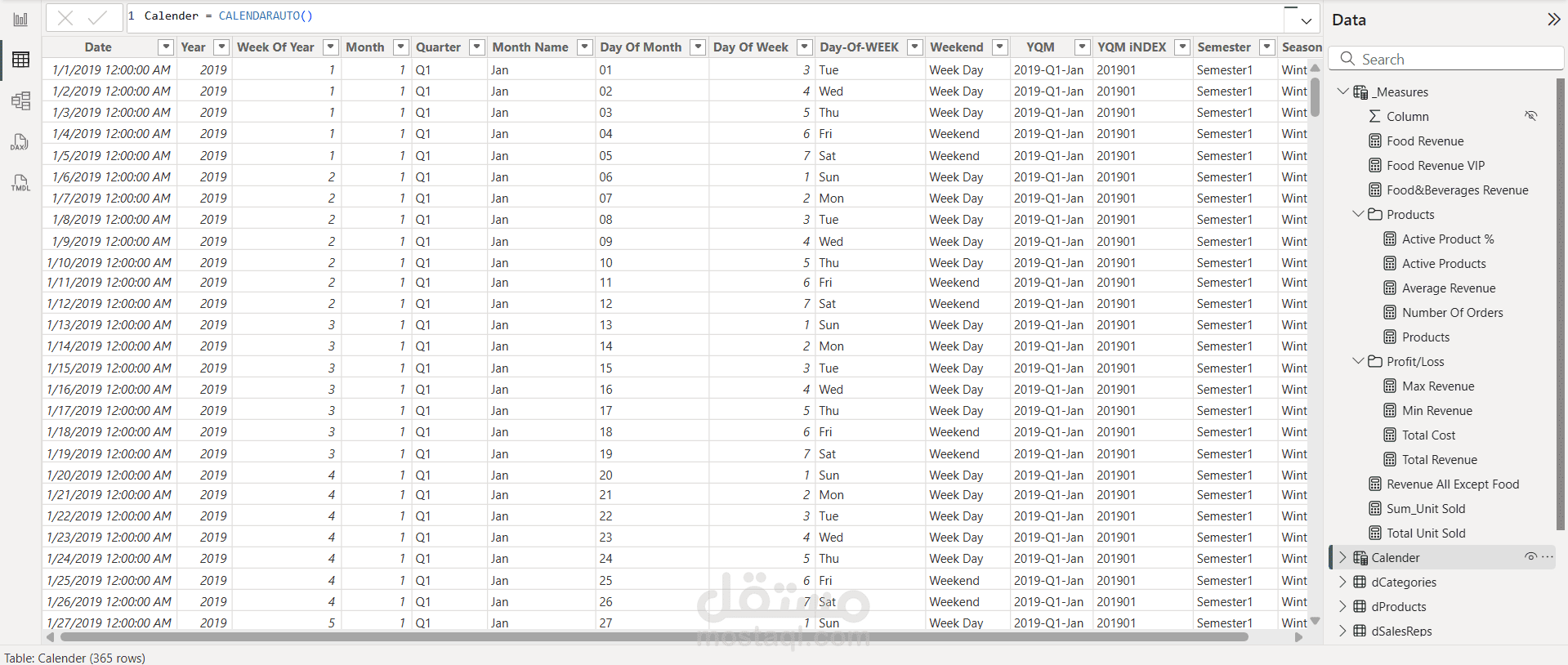Click the 1/15/2019 12:00:00 AM date cell
Viewport: 1568px width, 665px height.
109,368
